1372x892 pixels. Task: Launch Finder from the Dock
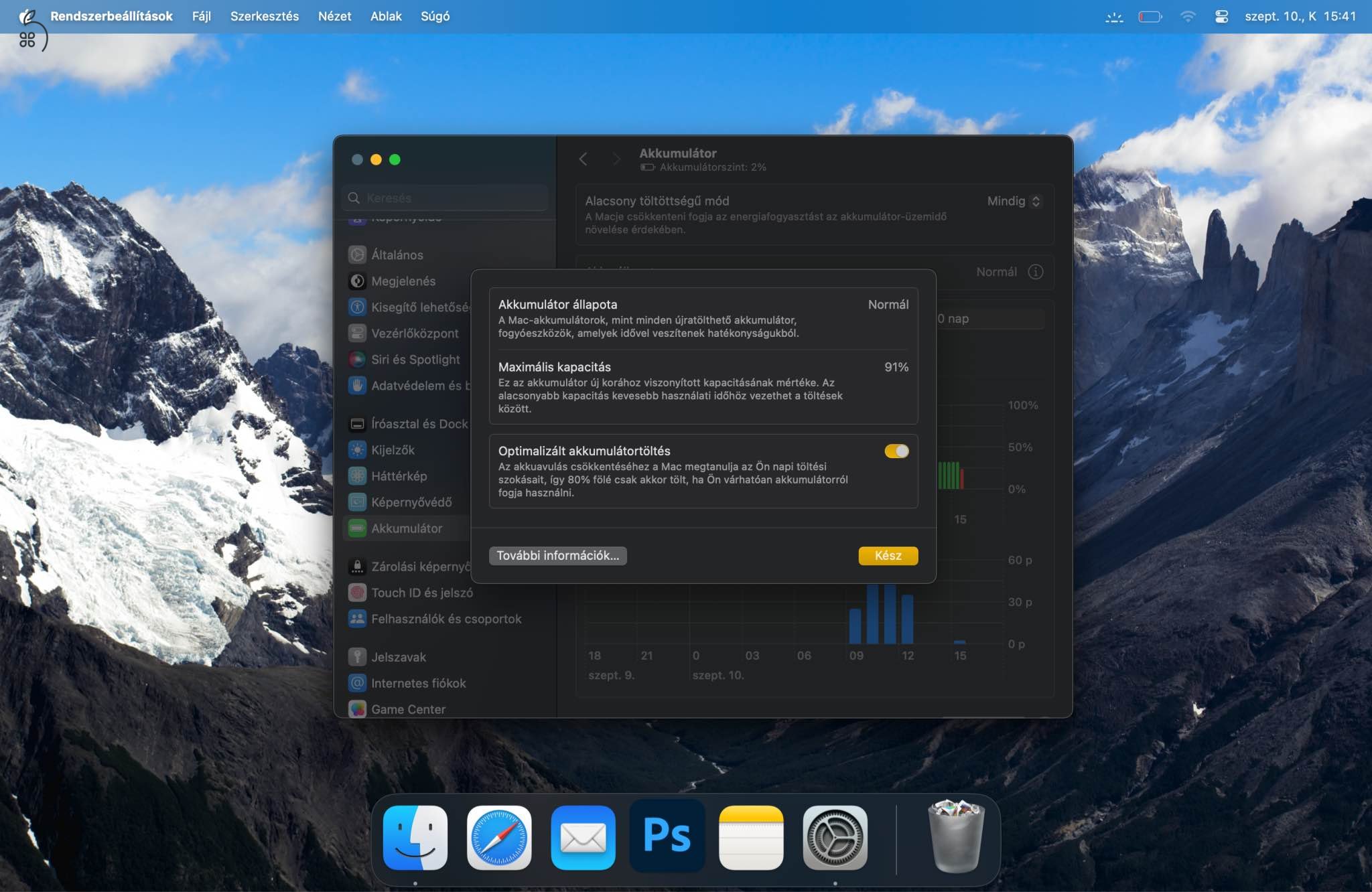415,837
